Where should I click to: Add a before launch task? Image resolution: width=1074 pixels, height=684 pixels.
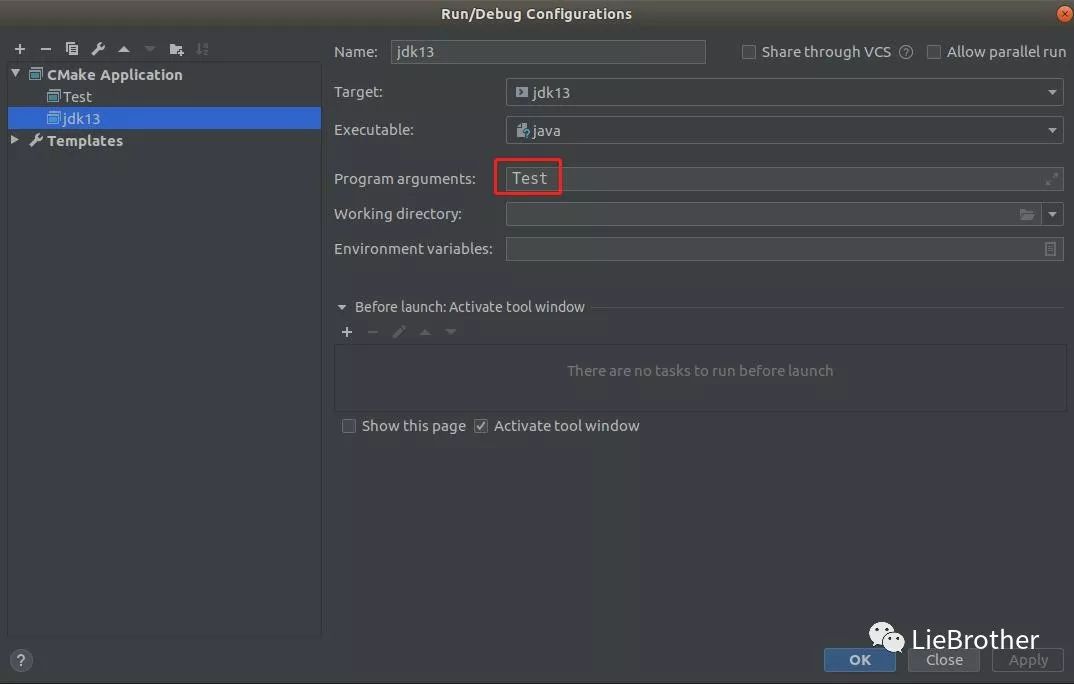[347, 332]
